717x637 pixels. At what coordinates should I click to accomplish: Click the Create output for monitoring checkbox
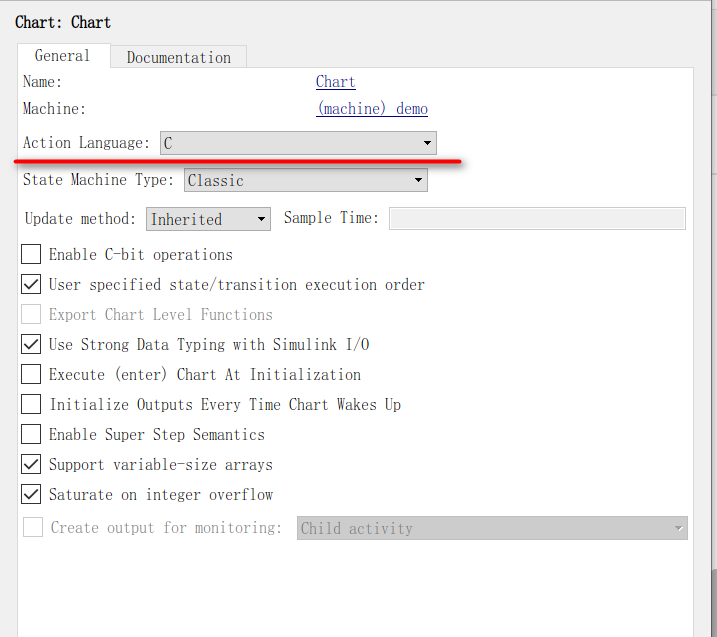[x=33, y=527]
